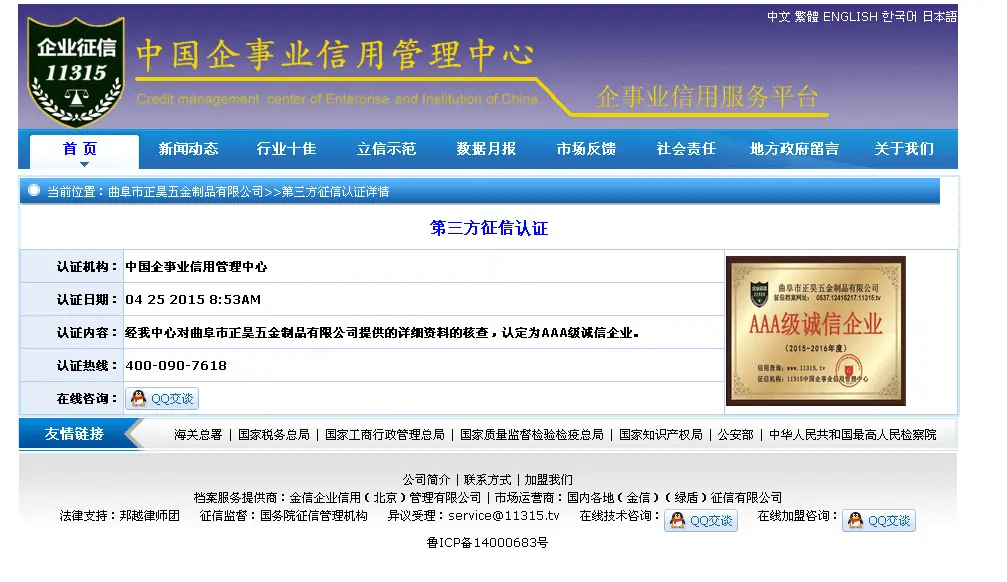Open the 地方政府留言 menu item
This screenshot has height=582, width=1007.
point(794,149)
